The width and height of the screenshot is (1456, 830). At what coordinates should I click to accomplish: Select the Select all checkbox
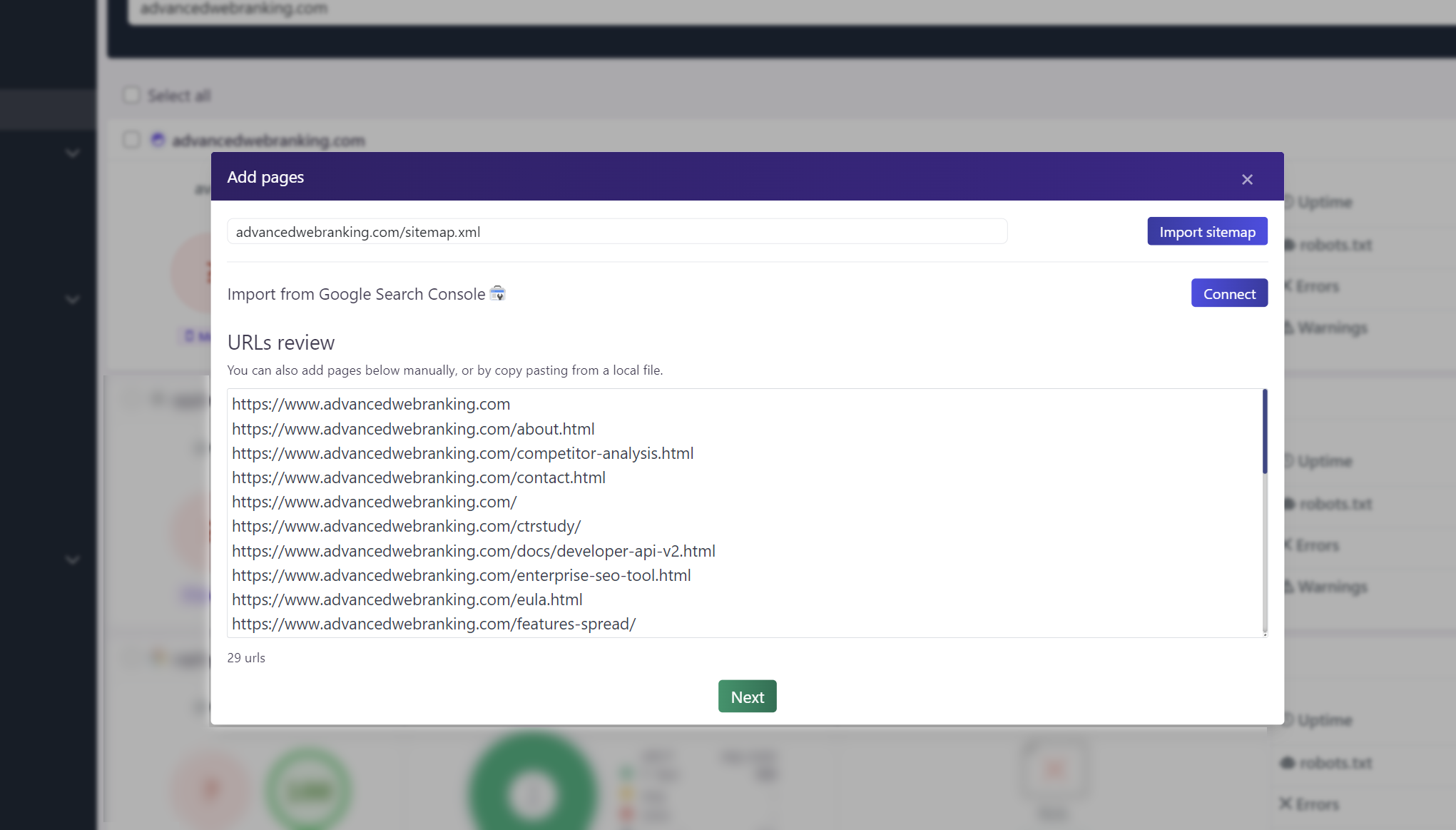tap(131, 95)
